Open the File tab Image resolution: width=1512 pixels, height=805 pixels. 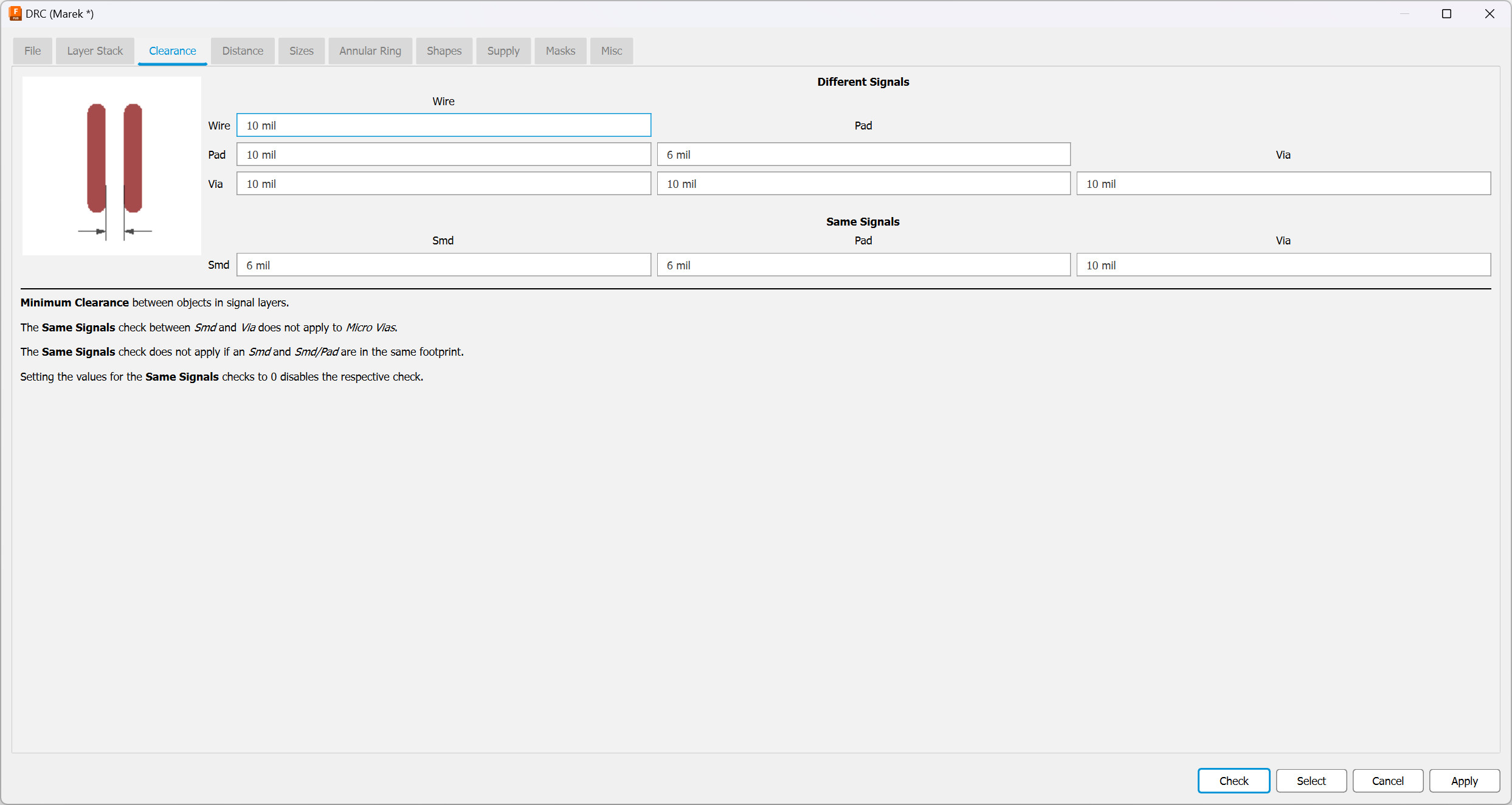tap(33, 51)
